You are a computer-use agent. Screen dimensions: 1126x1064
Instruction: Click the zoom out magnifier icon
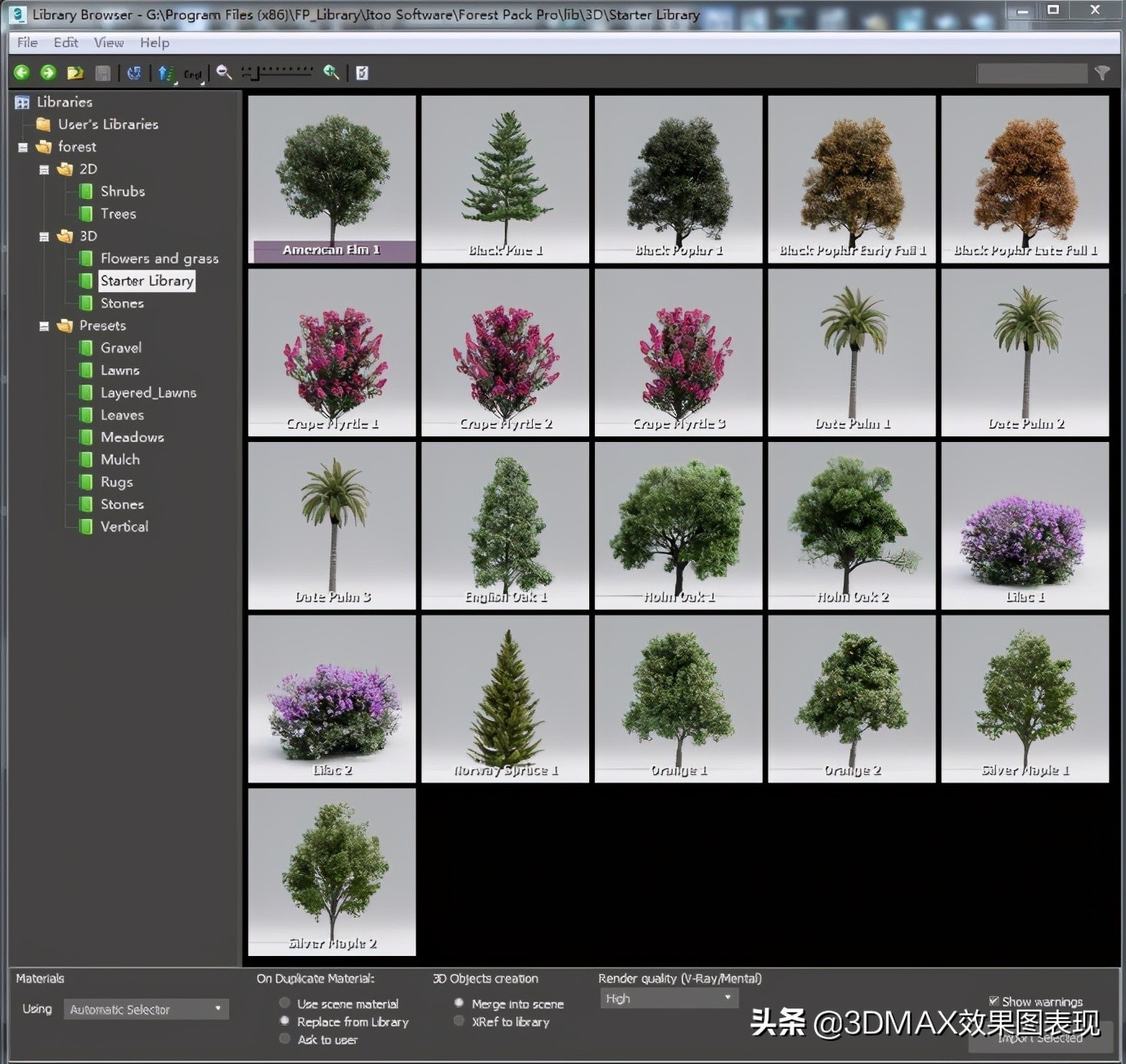point(223,73)
